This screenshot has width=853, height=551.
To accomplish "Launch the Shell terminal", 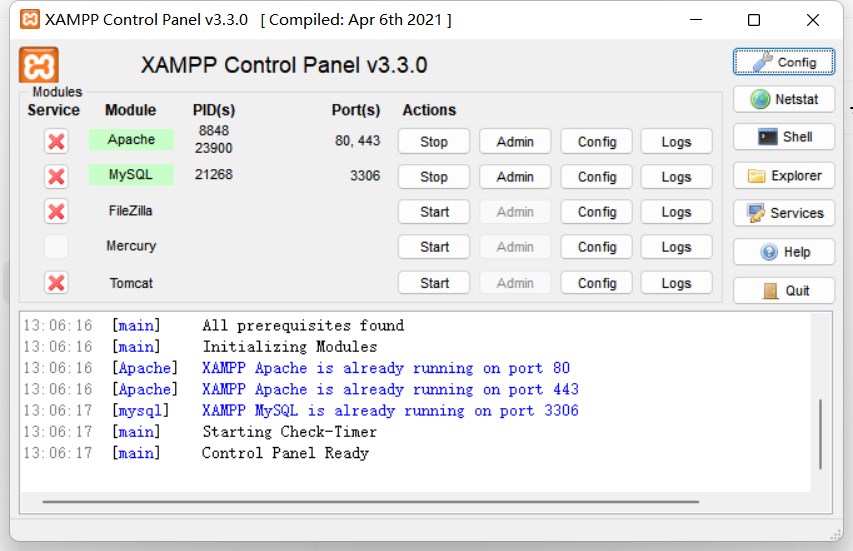I will (x=783, y=137).
